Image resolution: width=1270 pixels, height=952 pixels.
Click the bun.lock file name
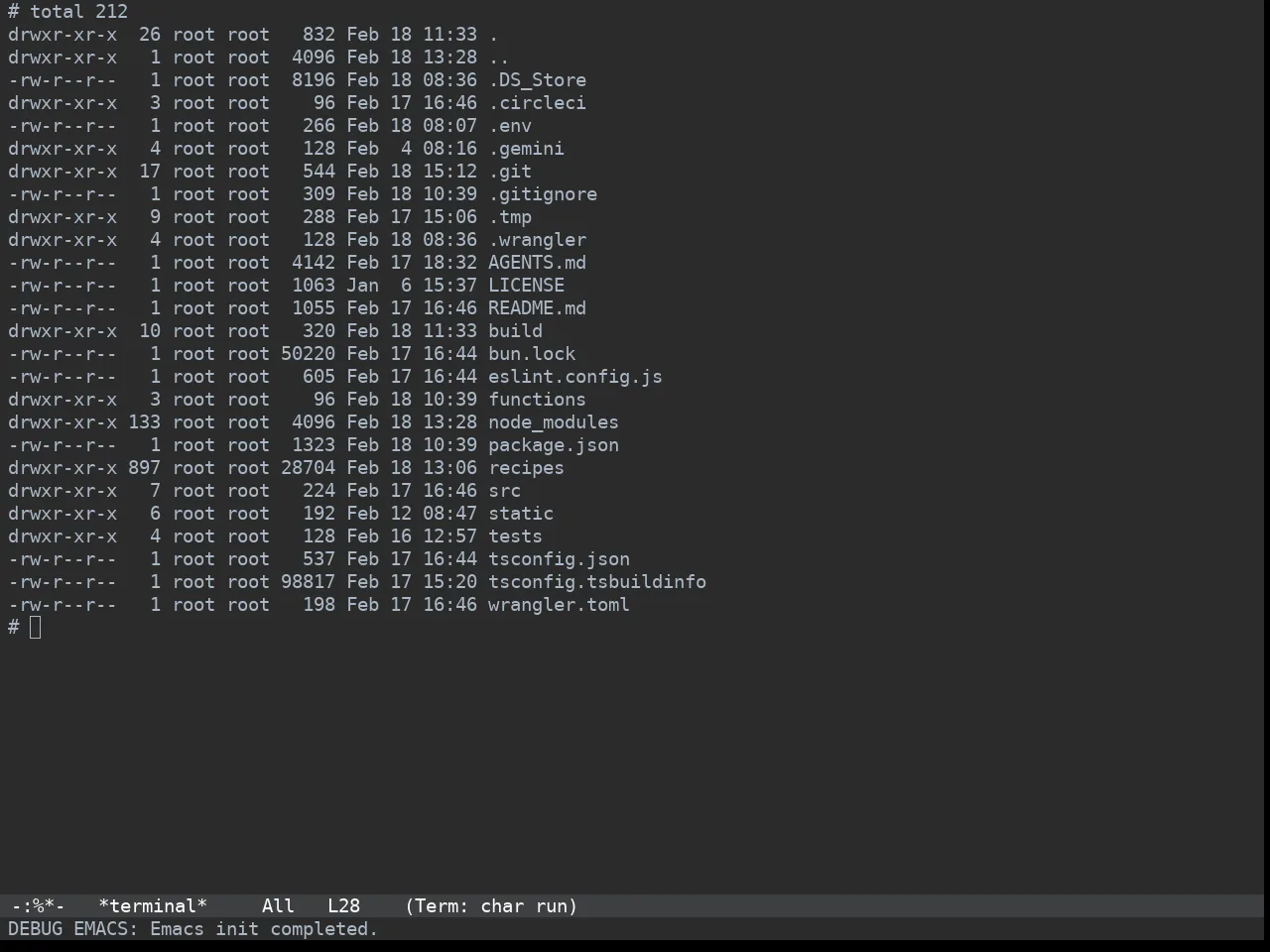(532, 354)
